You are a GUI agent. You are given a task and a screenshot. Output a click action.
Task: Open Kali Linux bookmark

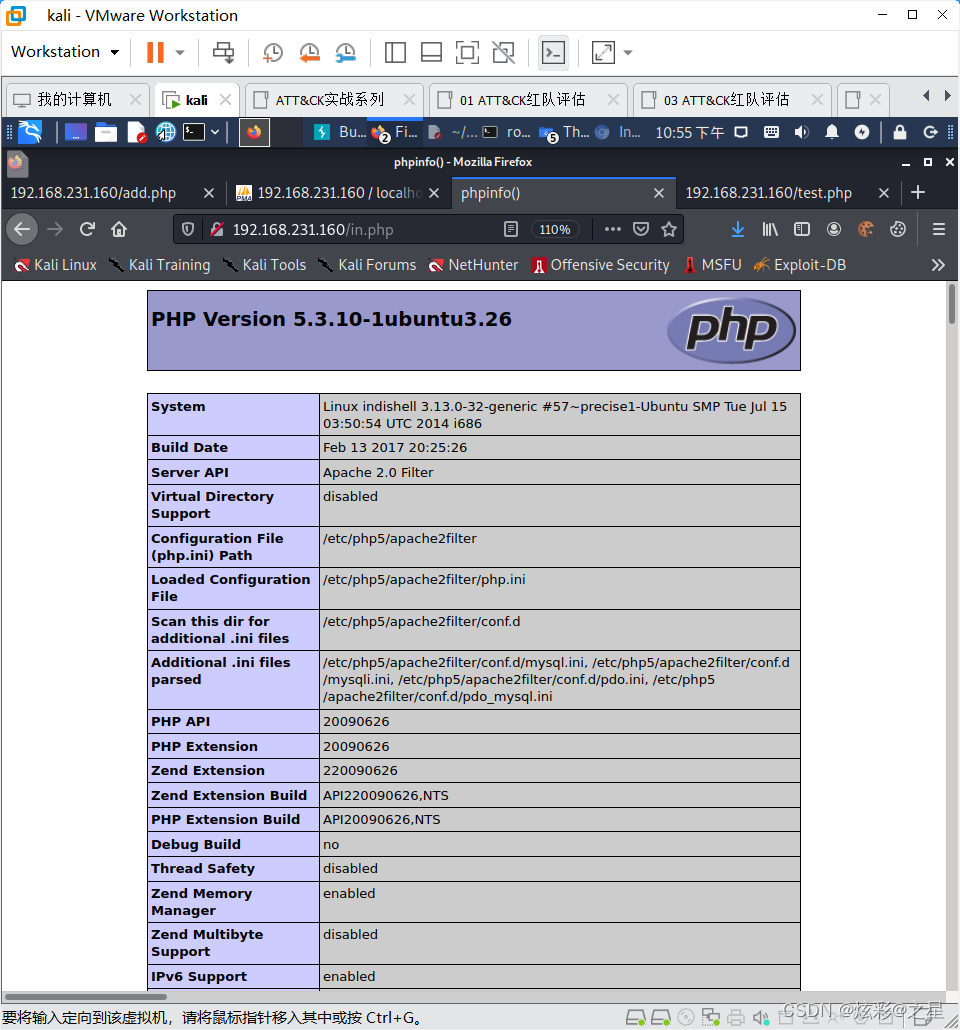point(56,265)
